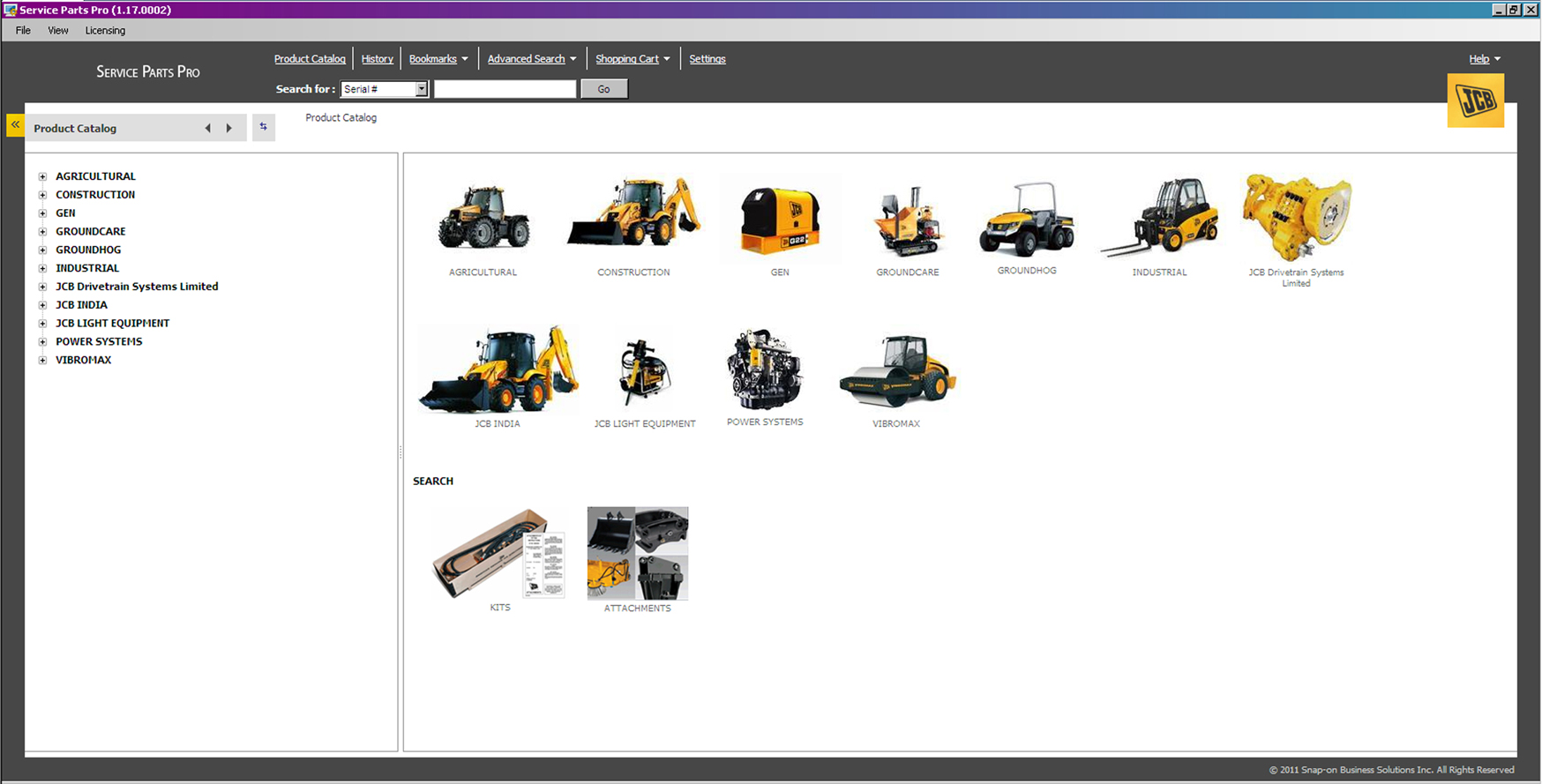This screenshot has height=784, width=1542.
Task: Expand the POWER SYSTEMS tree node
Action: point(42,341)
